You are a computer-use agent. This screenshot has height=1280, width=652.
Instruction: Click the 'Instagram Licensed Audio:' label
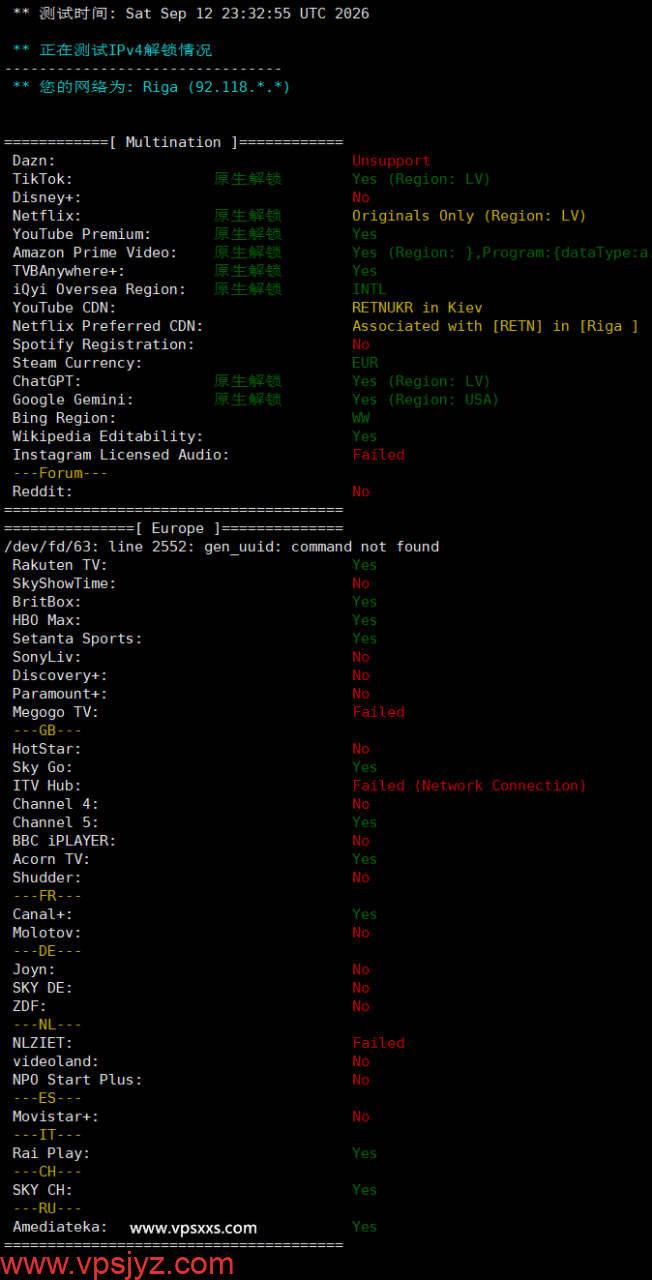click(121, 455)
